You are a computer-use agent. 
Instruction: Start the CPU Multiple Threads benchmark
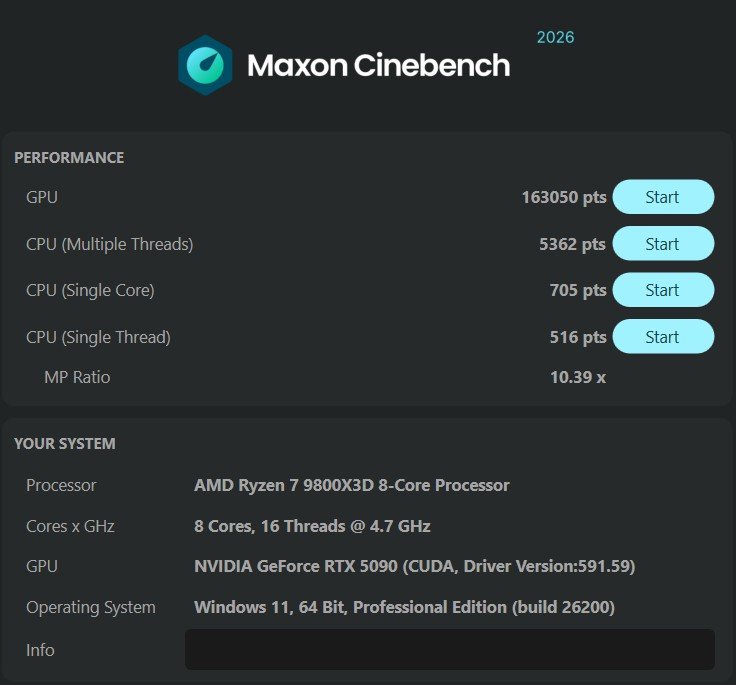coord(663,244)
